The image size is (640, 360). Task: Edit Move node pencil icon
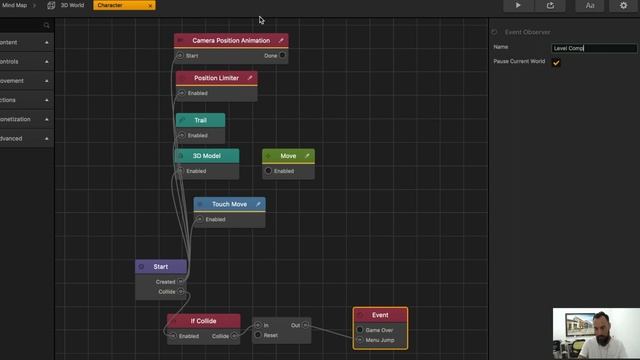tap(307, 156)
